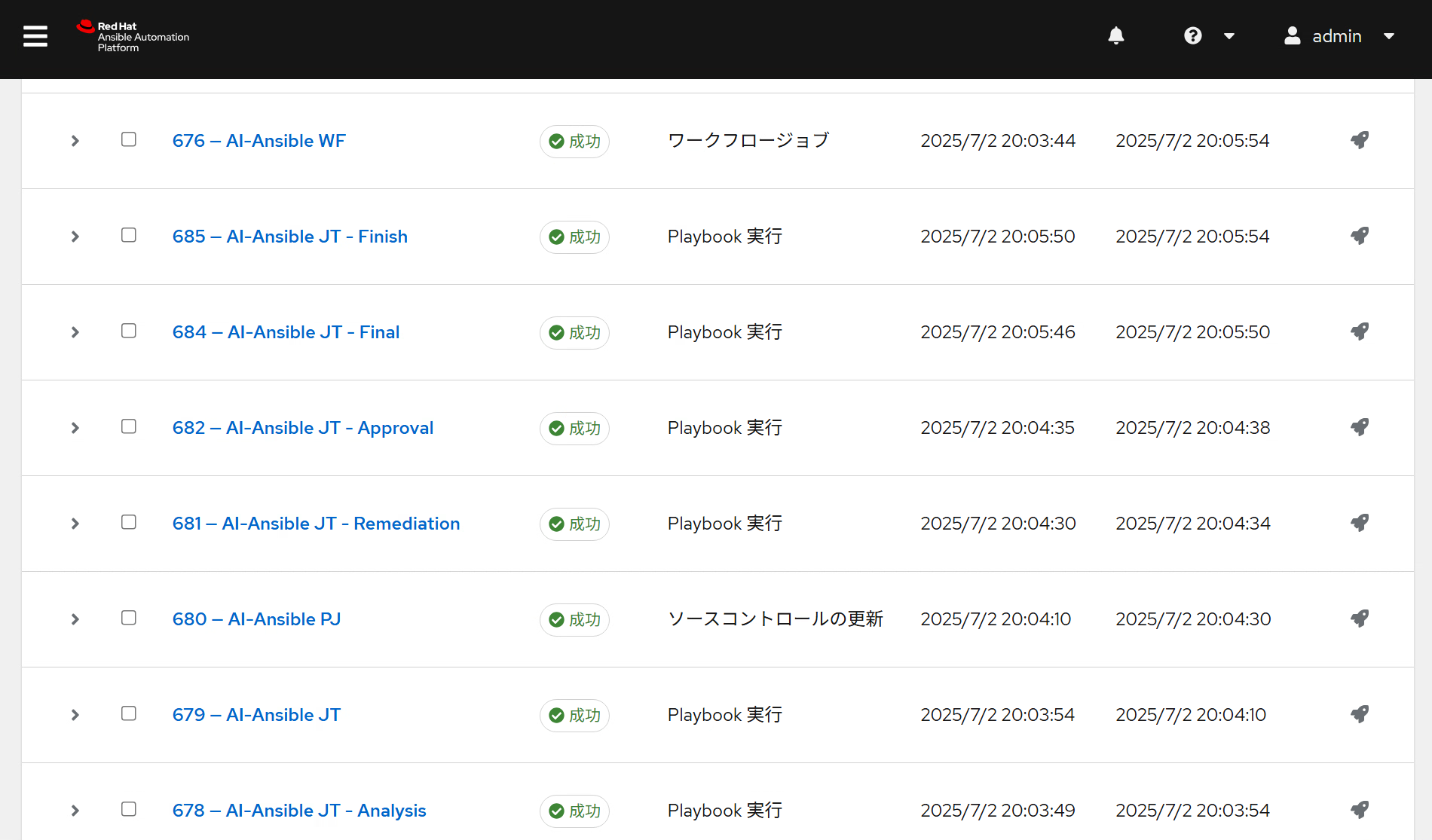The height and width of the screenshot is (840, 1432).
Task: Expand row details for job 685
Action: 75,237
